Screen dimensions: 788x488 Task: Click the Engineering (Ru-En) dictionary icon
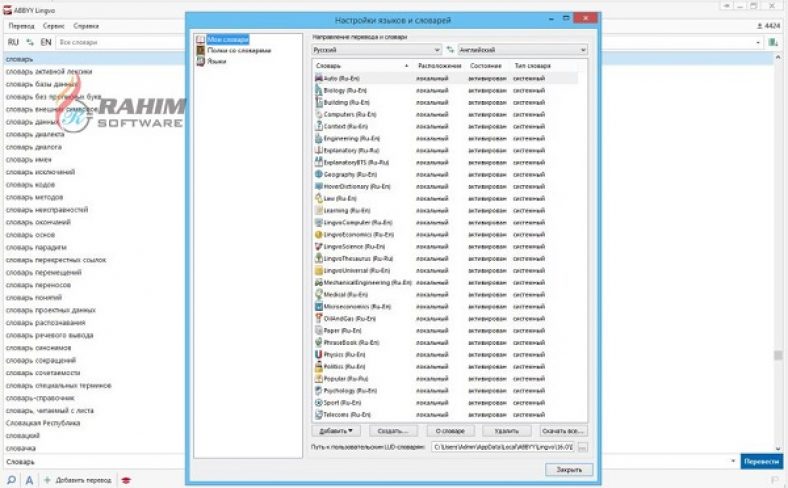coord(318,138)
